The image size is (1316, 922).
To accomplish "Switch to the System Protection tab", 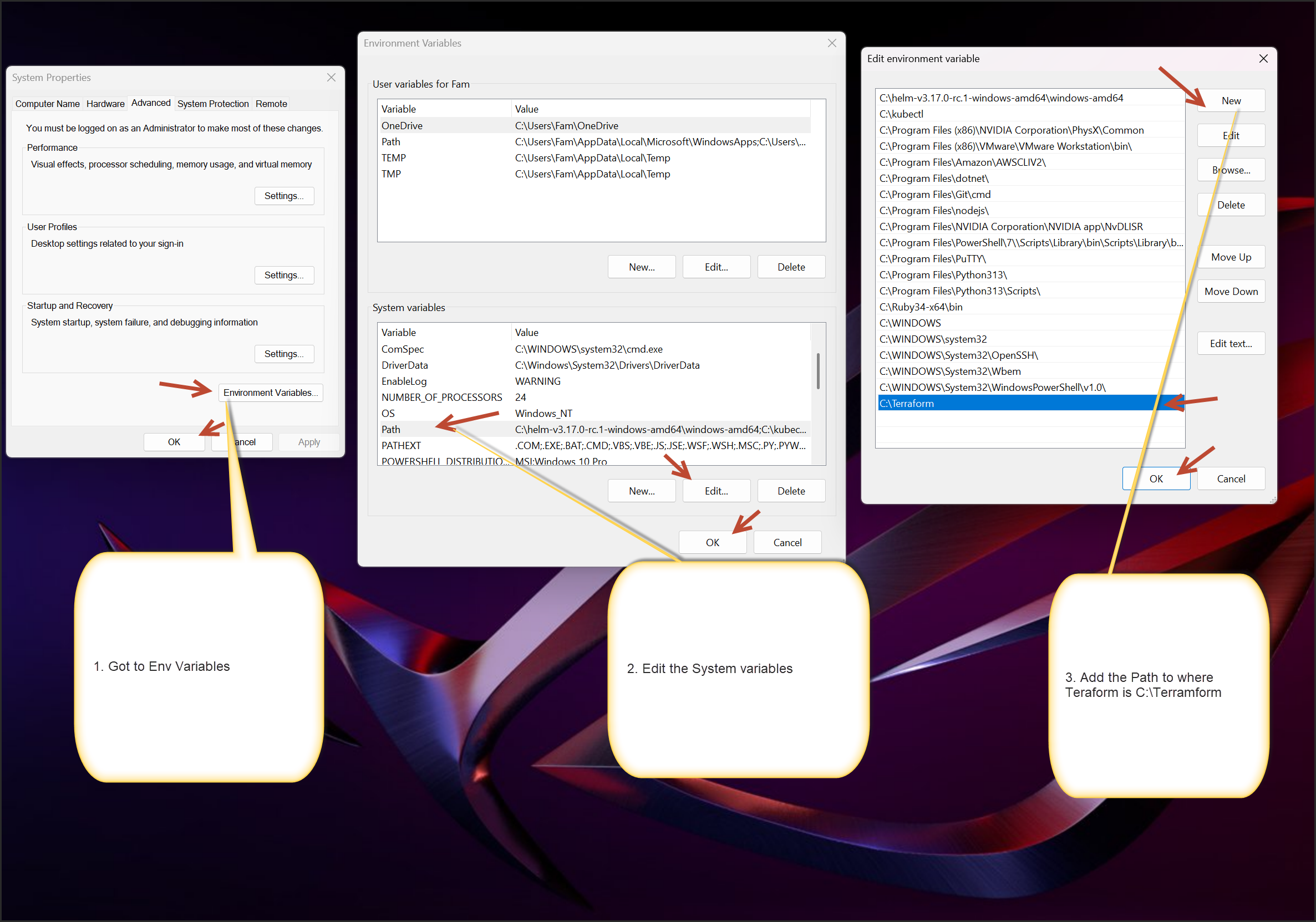I will [212, 103].
